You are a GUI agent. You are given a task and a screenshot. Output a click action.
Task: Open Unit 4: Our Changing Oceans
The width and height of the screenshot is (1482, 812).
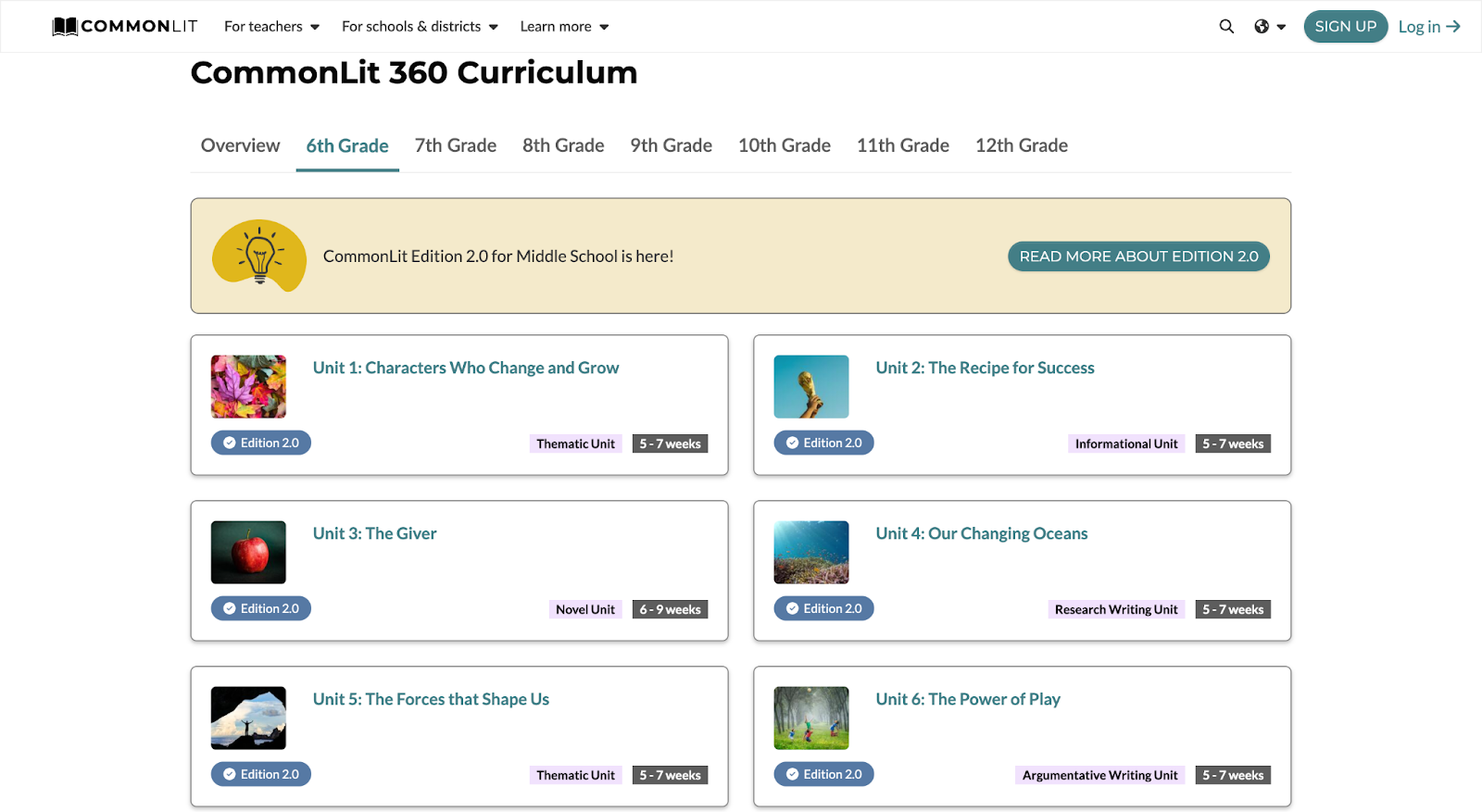tap(982, 533)
